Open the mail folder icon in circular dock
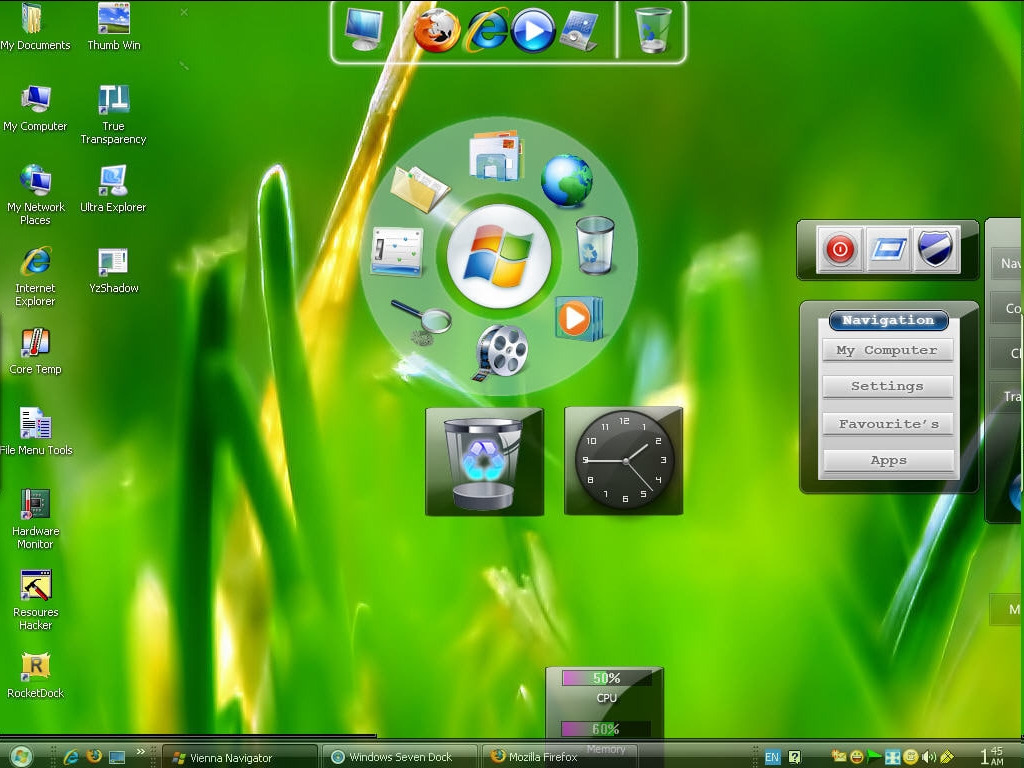1024x768 pixels. pos(497,156)
